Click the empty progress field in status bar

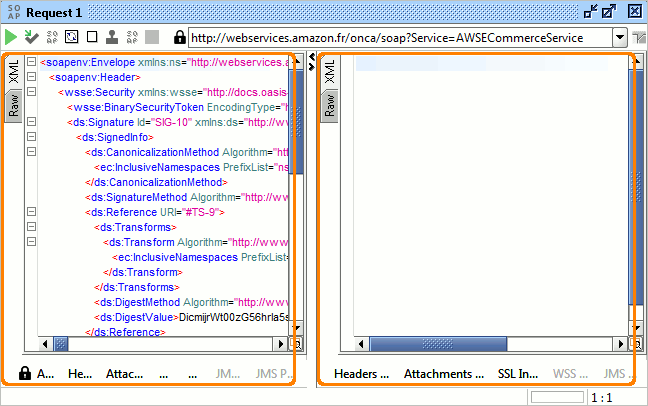557,397
